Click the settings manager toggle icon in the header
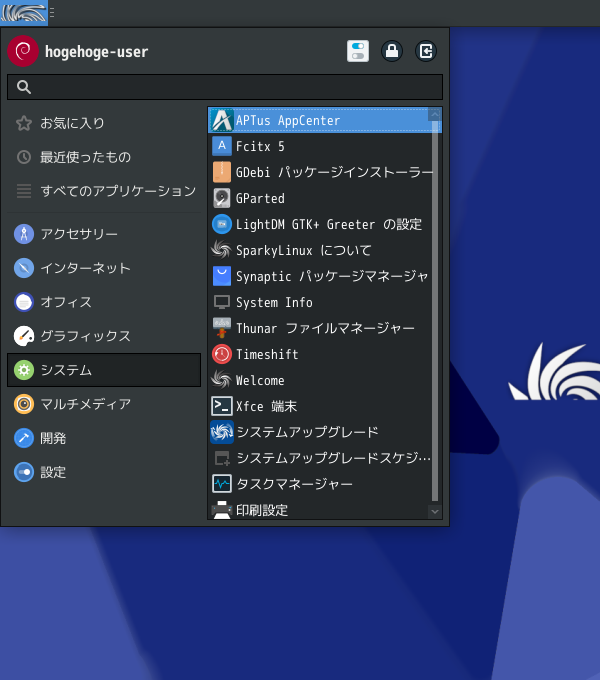600x680 pixels. [358, 51]
